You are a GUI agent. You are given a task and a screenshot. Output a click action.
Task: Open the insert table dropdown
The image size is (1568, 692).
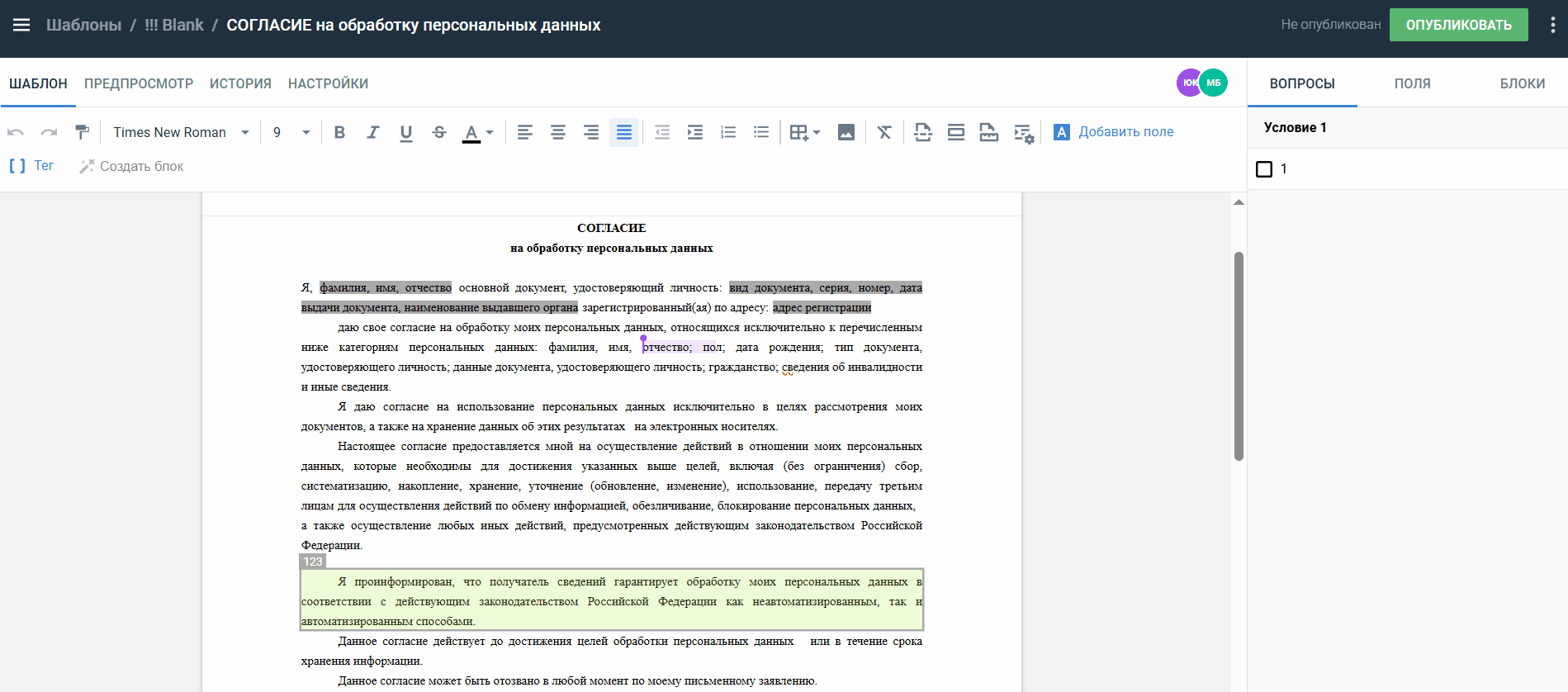(805, 132)
